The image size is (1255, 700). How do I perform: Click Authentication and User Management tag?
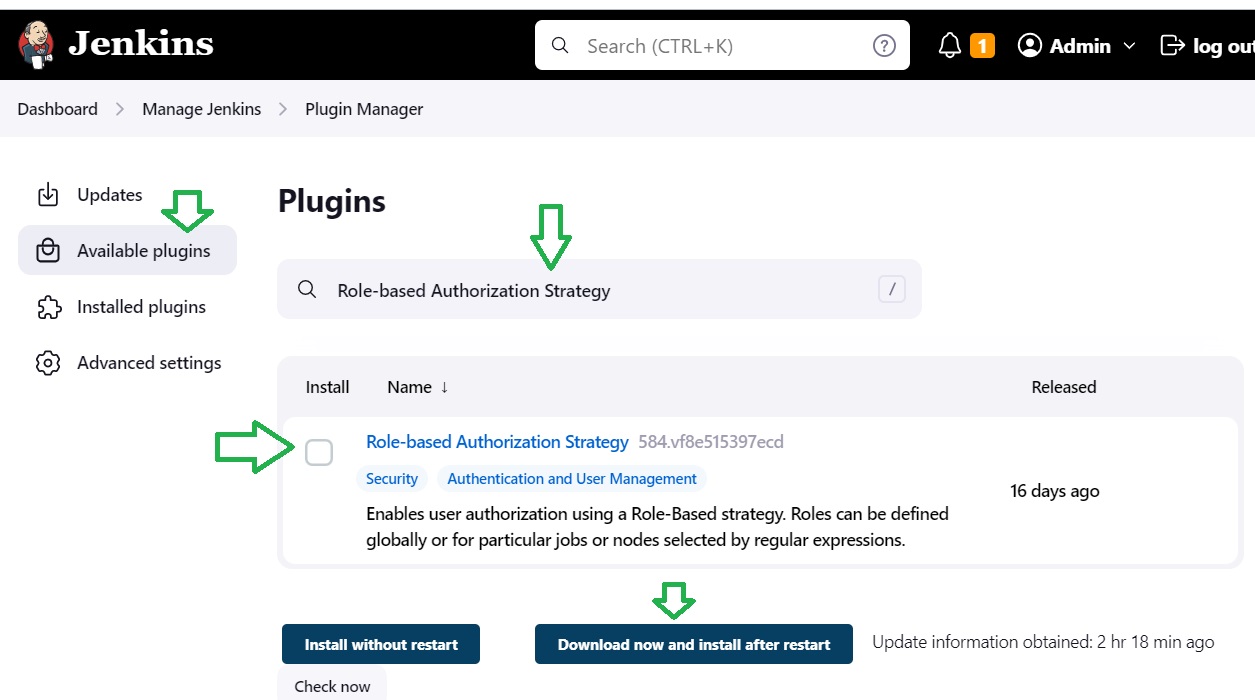click(x=572, y=479)
